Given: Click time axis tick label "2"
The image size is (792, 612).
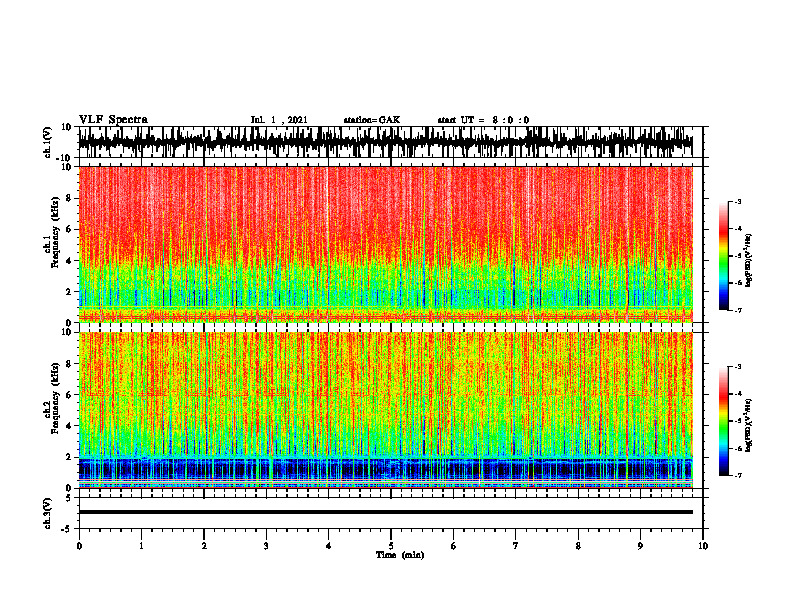Looking at the screenshot, I should point(204,546).
